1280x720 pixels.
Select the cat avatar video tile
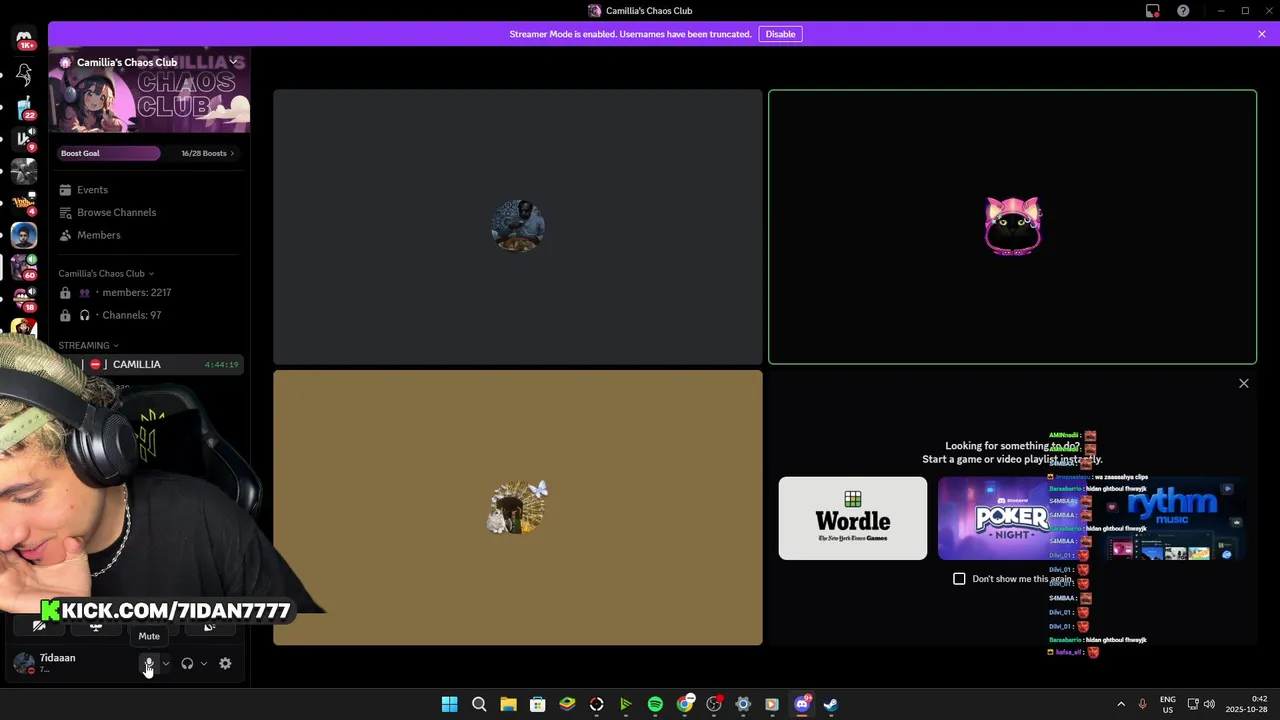tap(1012, 227)
